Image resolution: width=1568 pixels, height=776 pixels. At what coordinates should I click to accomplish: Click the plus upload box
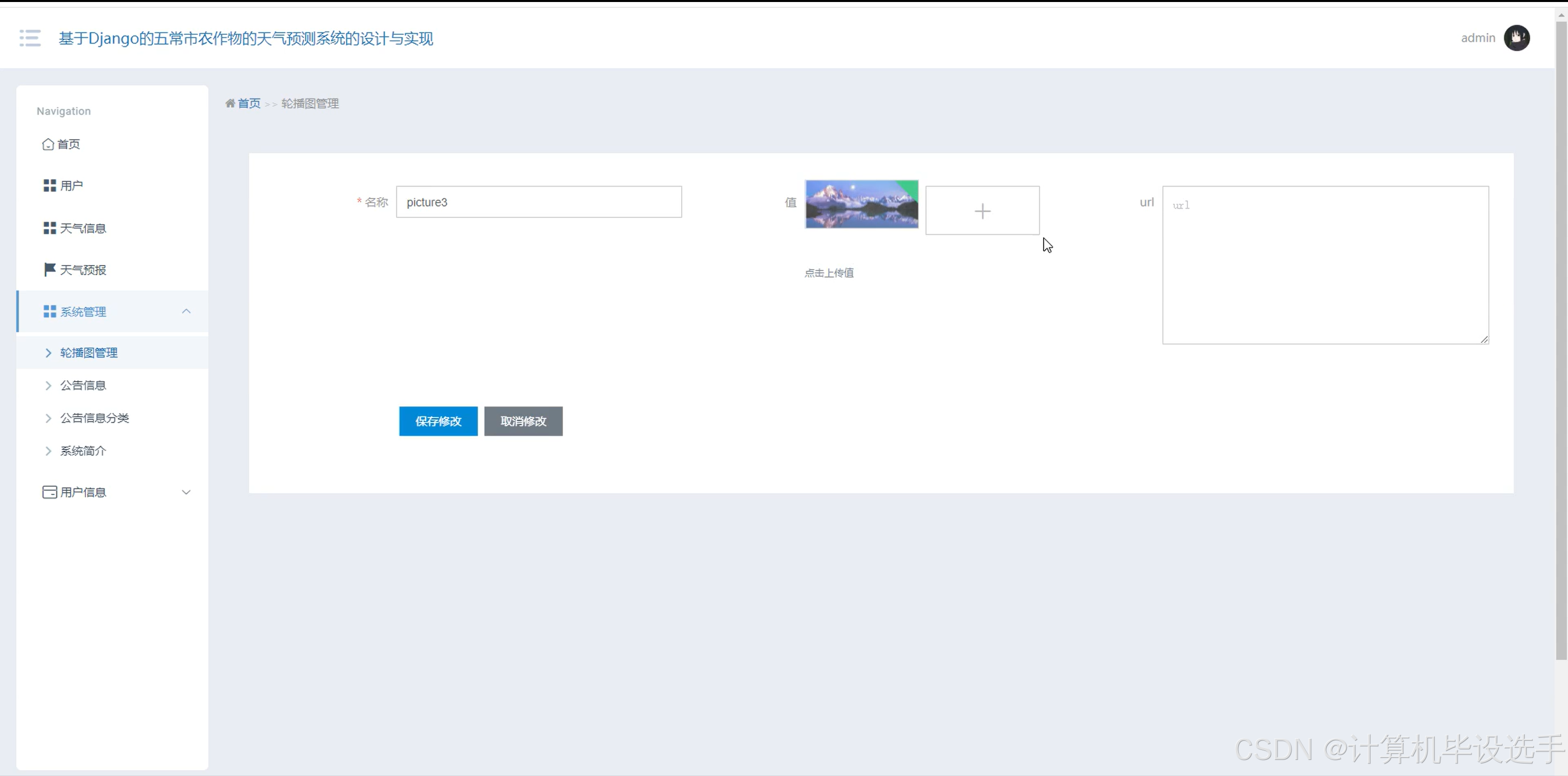tap(982, 211)
